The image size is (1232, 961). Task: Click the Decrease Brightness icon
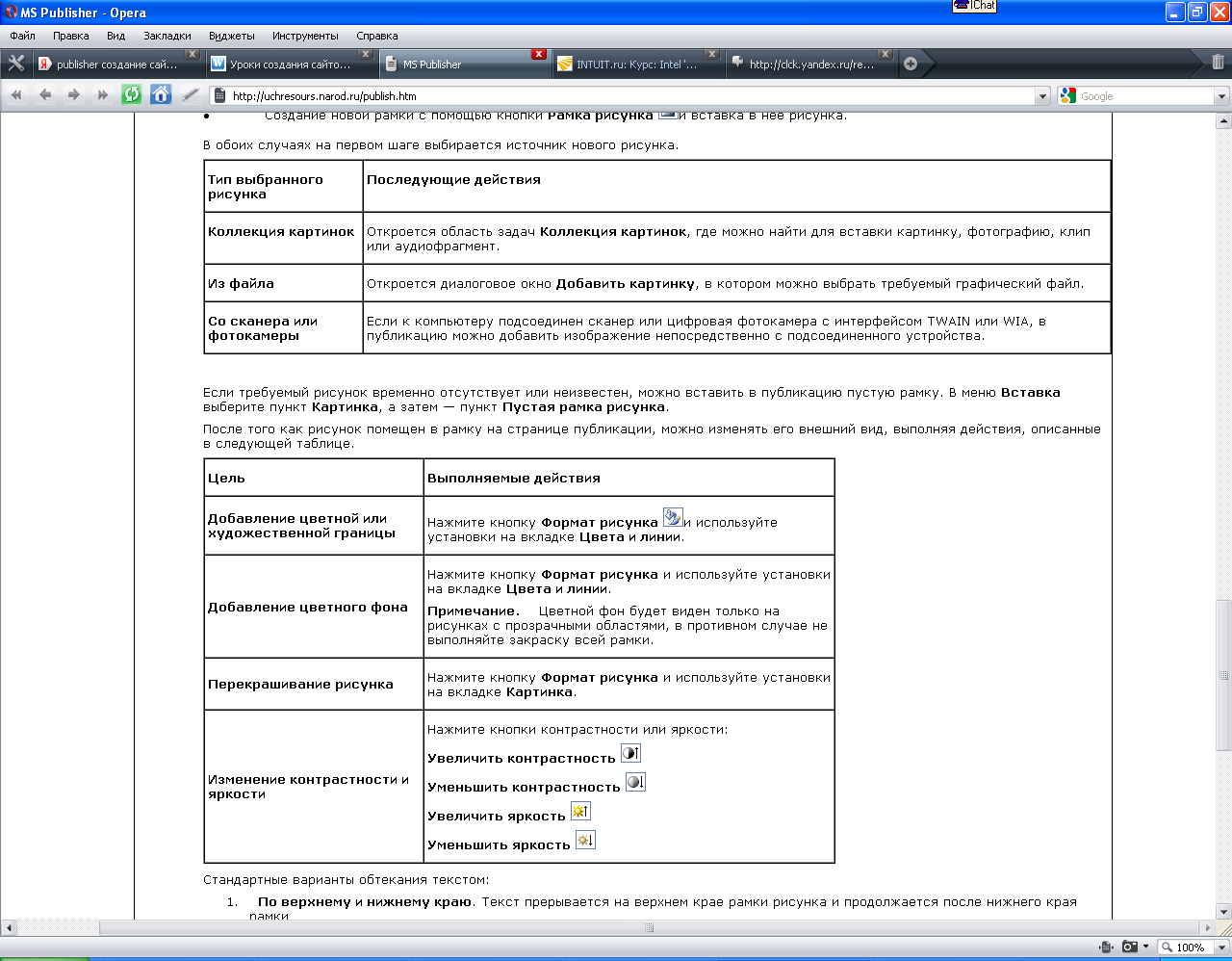pos(585,840)
